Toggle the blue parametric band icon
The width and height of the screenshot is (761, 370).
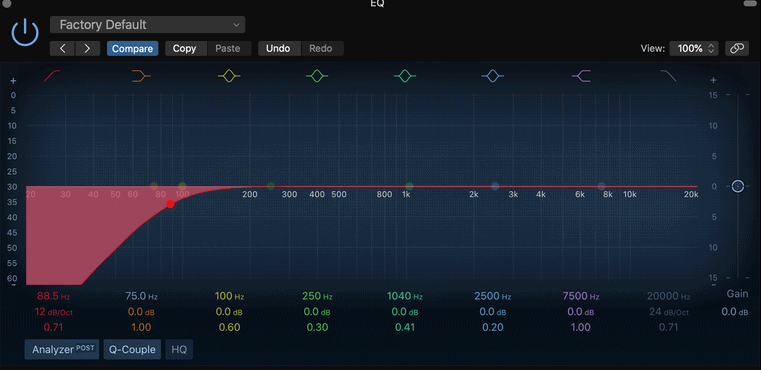pos(493,76)
